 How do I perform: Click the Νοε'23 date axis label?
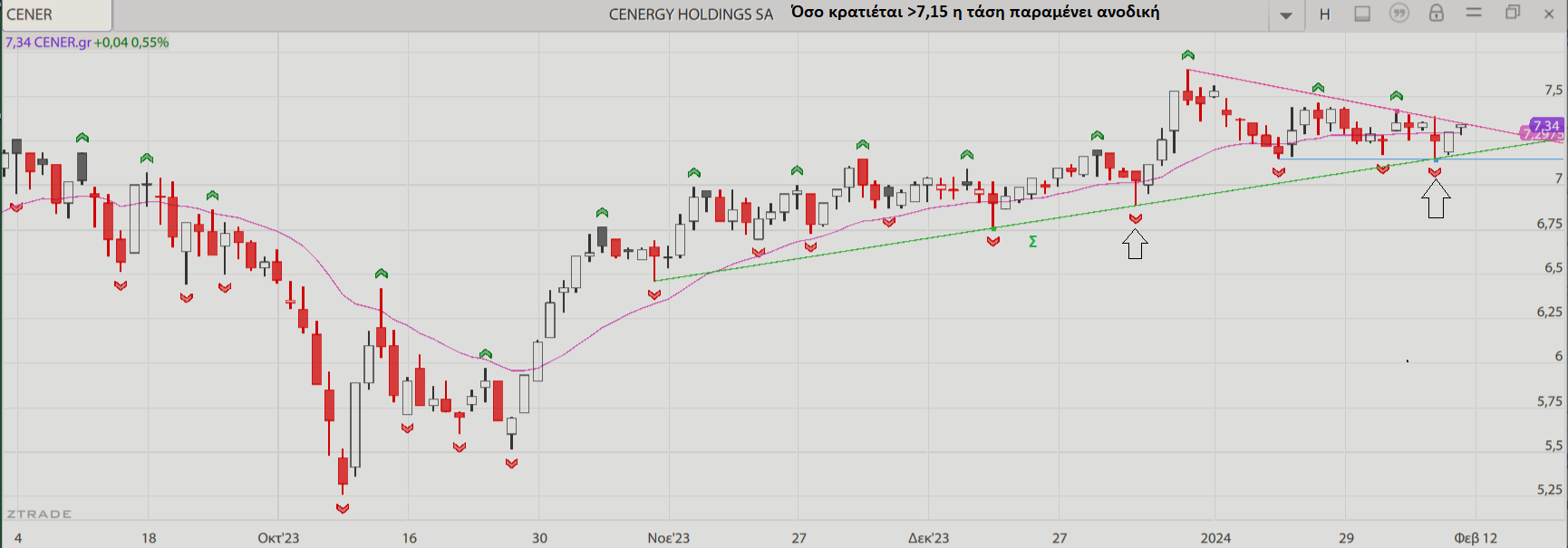[x=669, y=538]
